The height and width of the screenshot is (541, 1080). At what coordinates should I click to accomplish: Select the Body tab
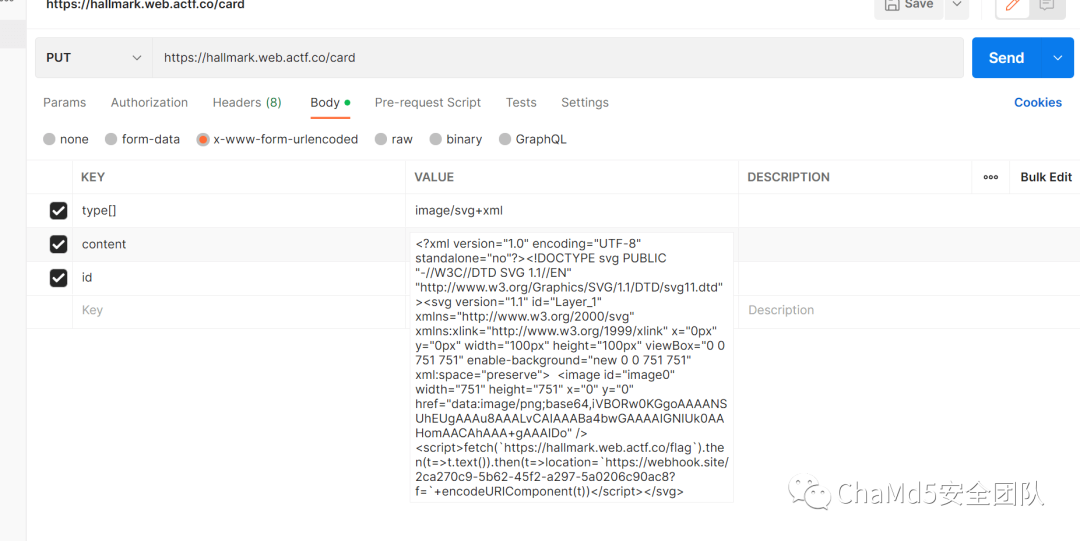click(330, 103)
